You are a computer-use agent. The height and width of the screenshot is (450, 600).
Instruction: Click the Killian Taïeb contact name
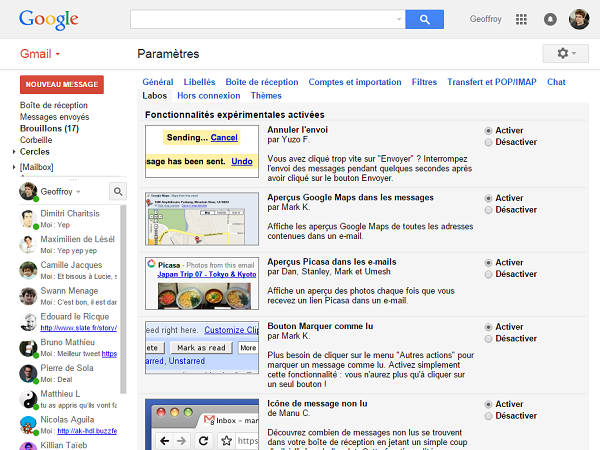64,445
